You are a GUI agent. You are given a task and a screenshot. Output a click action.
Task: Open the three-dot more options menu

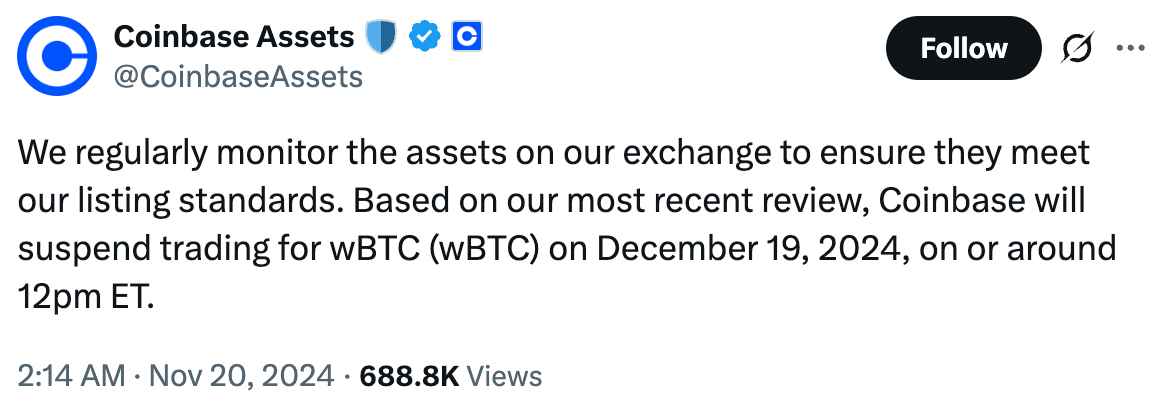(x=1130, y=48)
